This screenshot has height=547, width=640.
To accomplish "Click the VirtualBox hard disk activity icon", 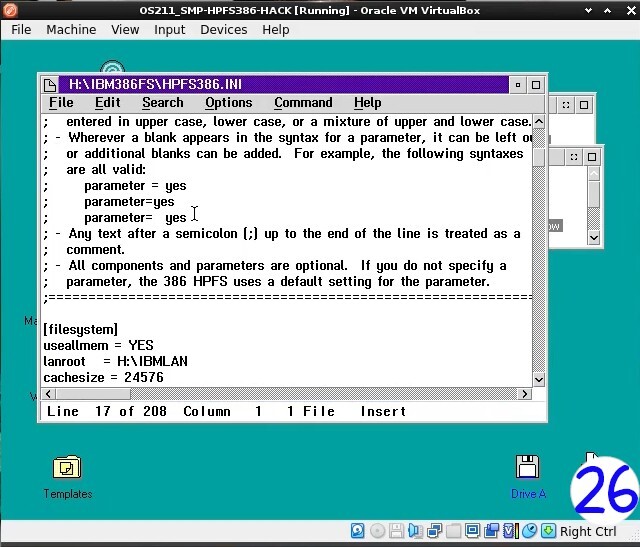I will click(x=358, y=531).
